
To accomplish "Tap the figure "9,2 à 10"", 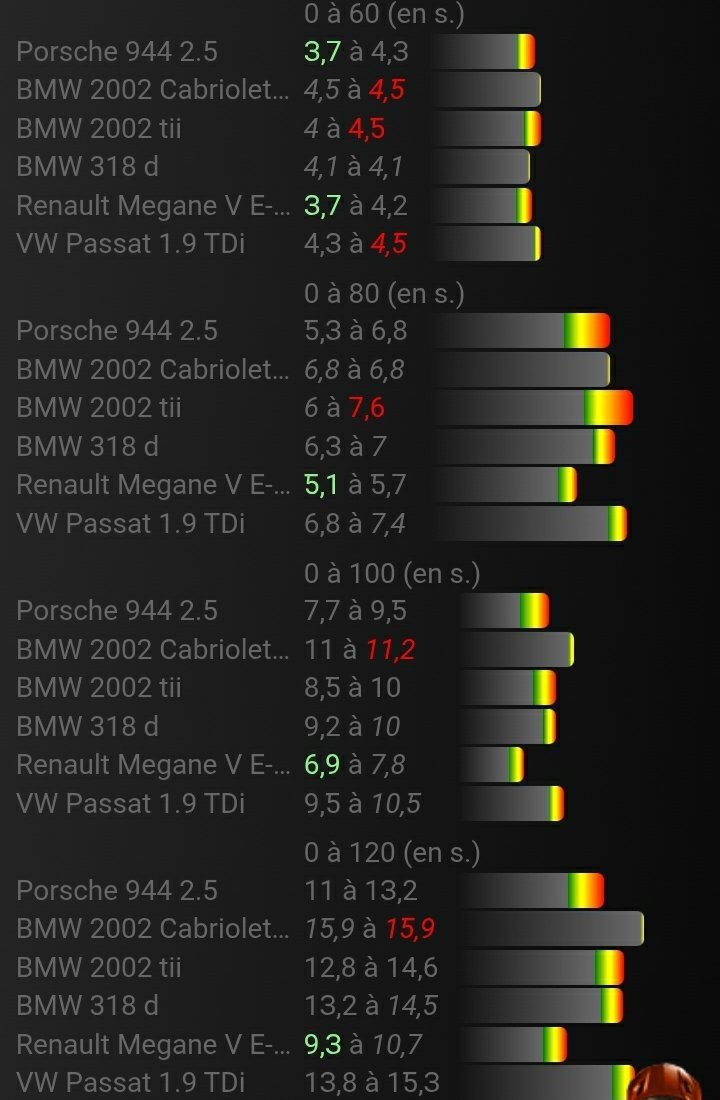I will pos(352,725).
